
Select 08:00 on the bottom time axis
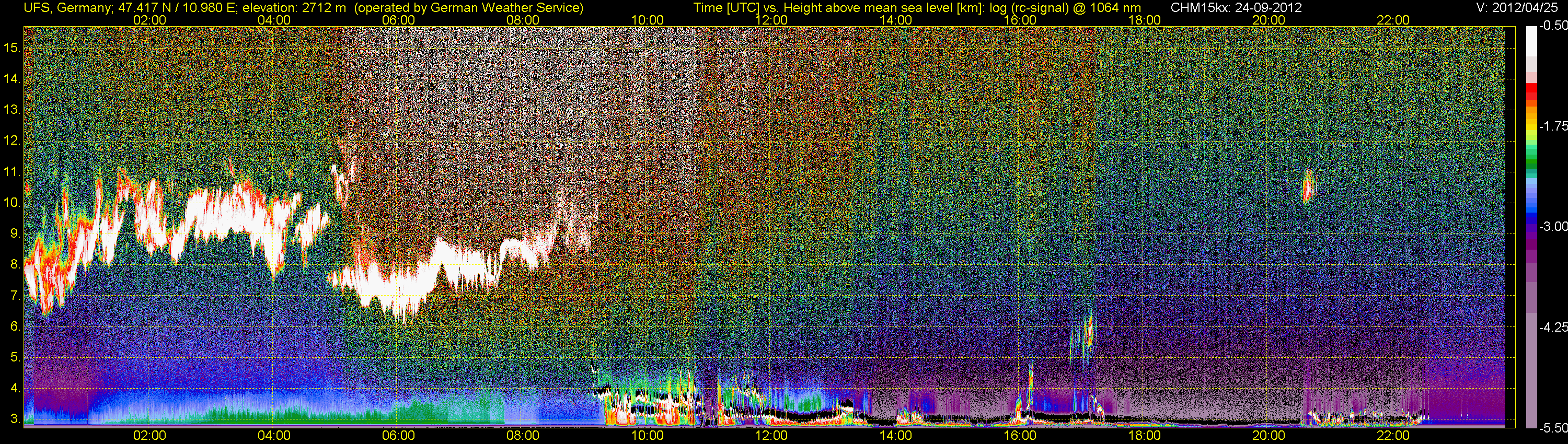[523, 436]
